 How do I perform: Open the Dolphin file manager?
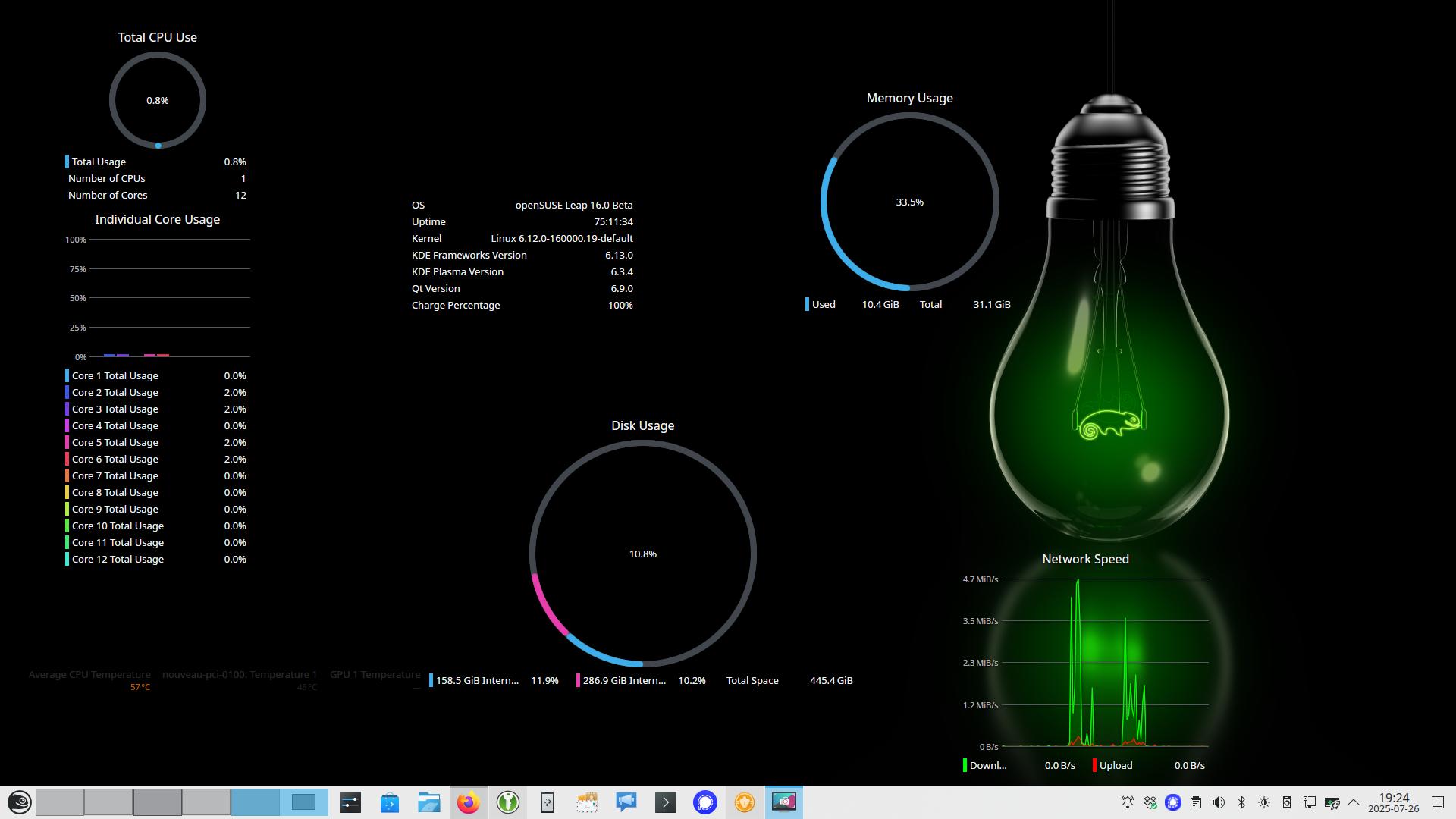(x=429, y=802)
